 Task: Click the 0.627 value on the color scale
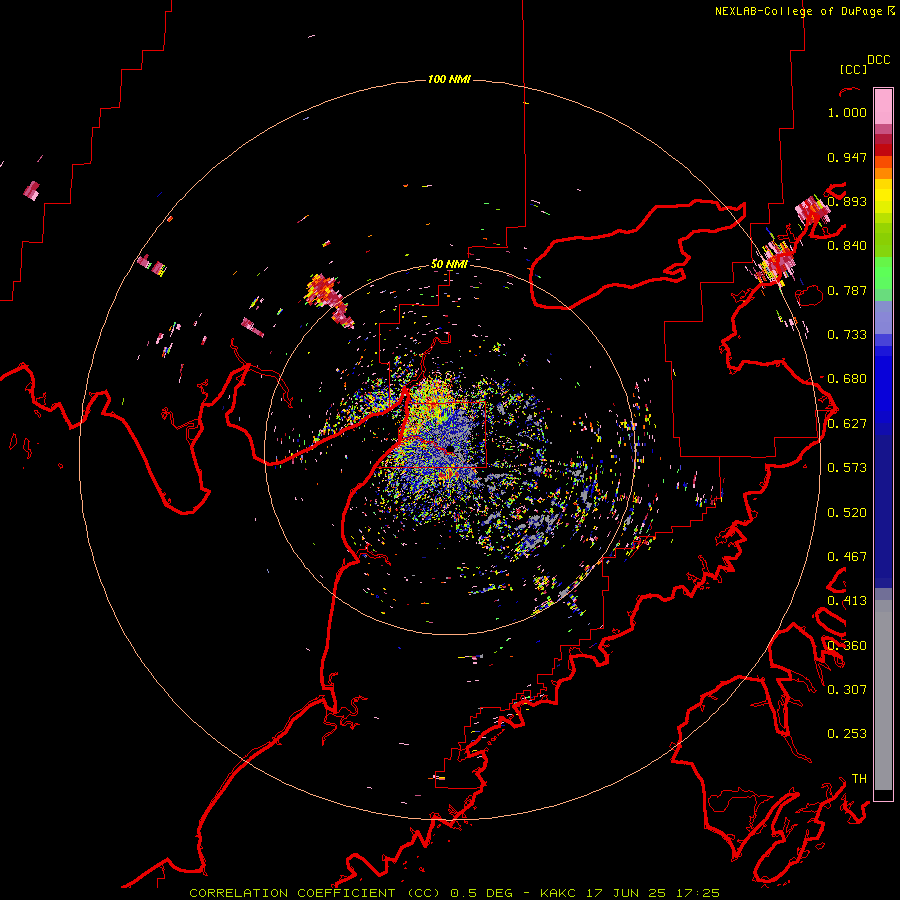[x=847, y=424]
